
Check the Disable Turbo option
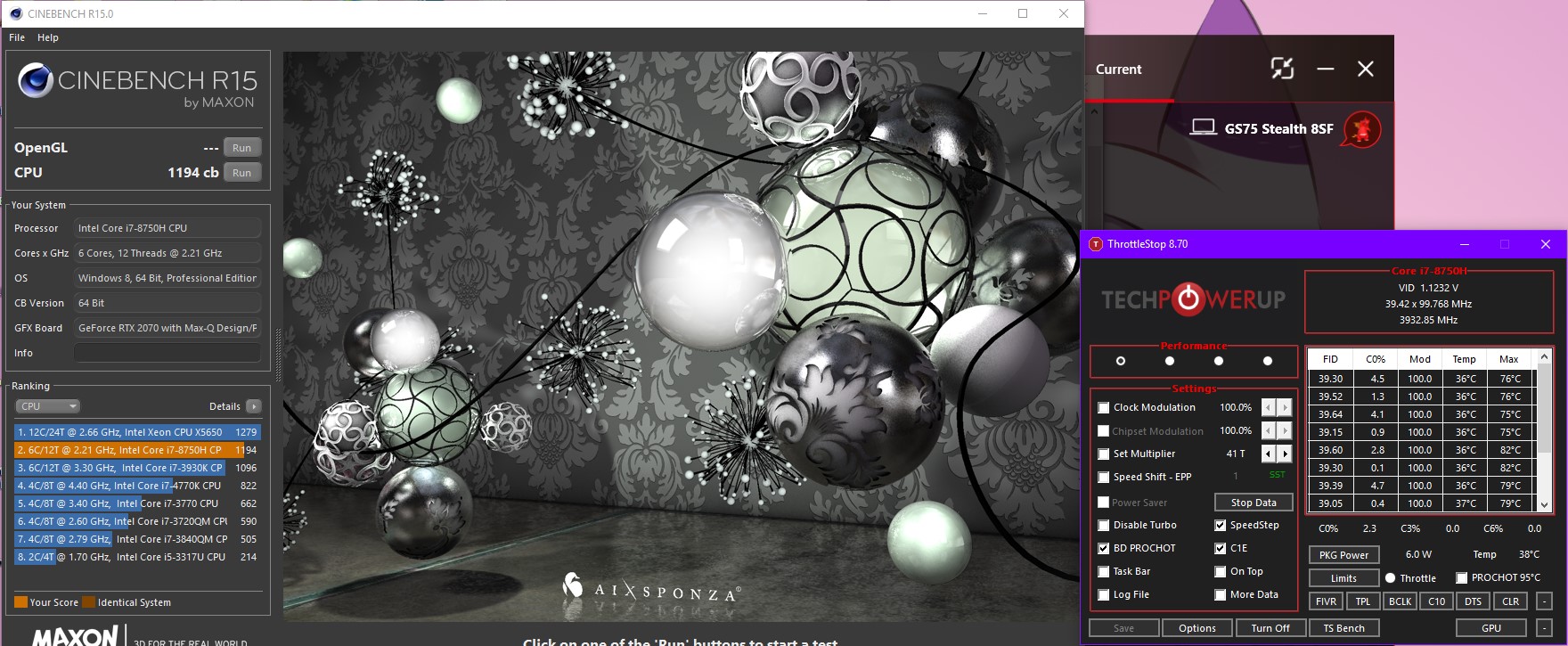pos(1104,525)
